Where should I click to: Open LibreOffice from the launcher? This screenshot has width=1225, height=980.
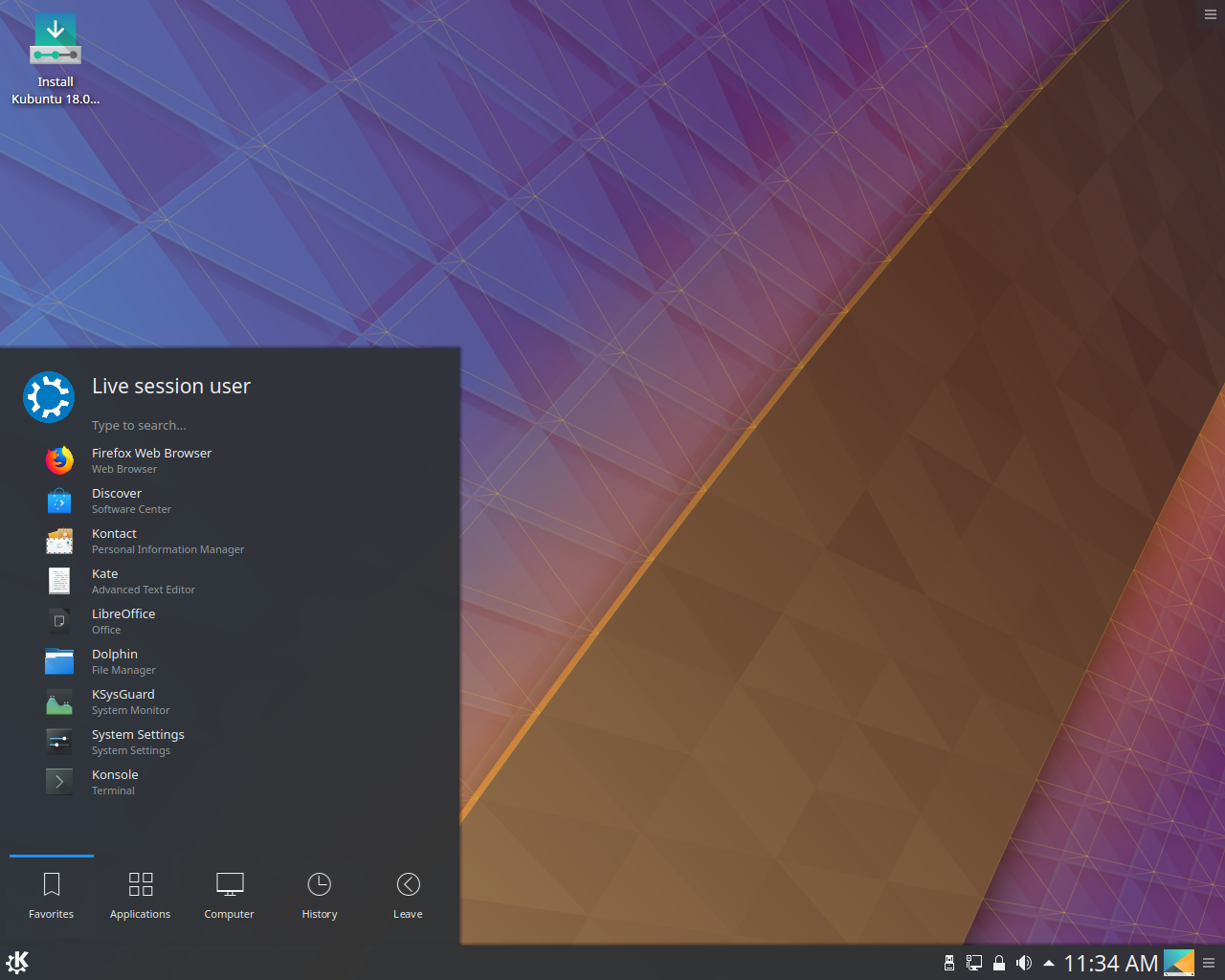230,621
